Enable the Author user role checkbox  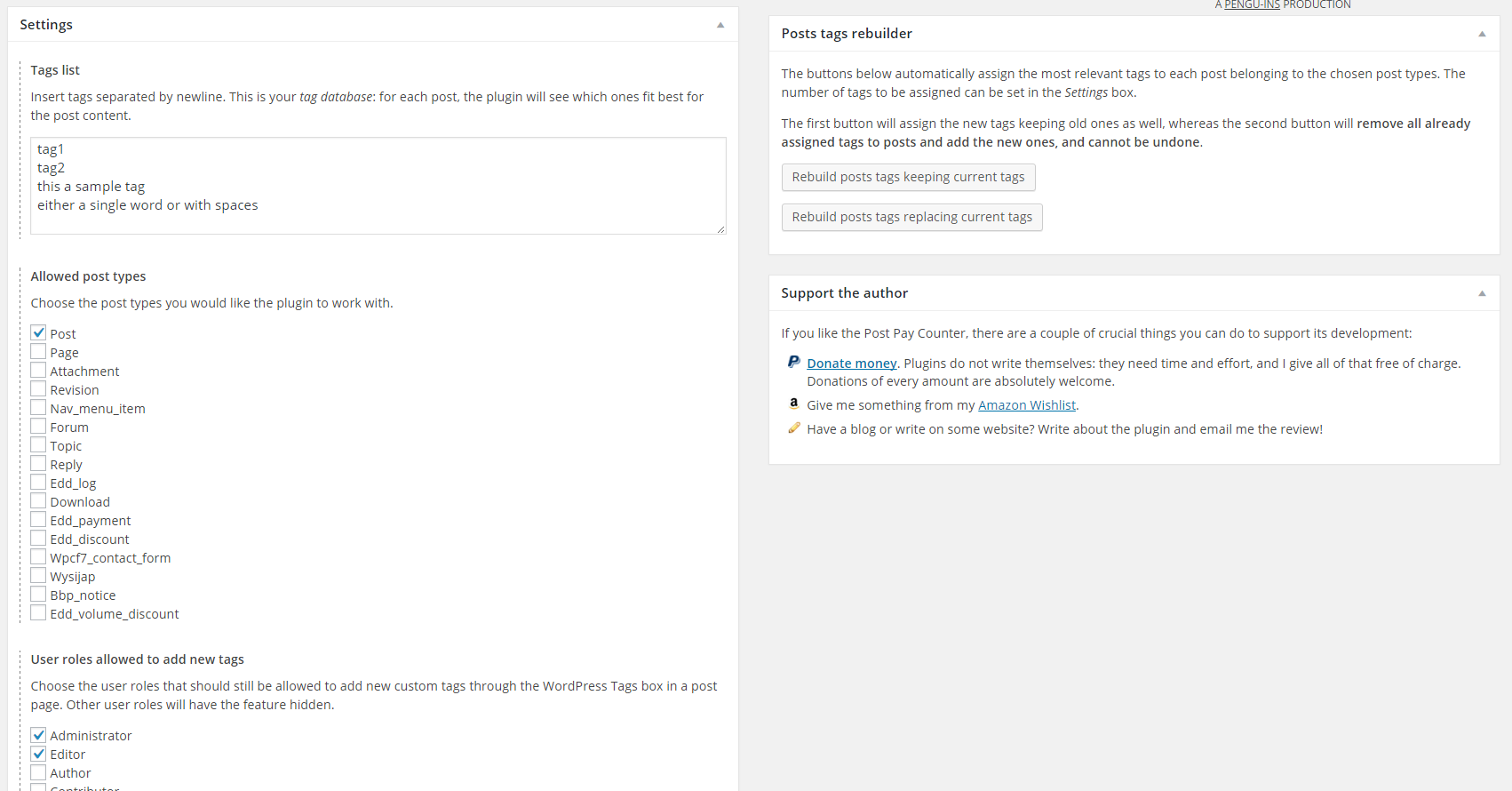pyautogui.click(x=38, y=772)
